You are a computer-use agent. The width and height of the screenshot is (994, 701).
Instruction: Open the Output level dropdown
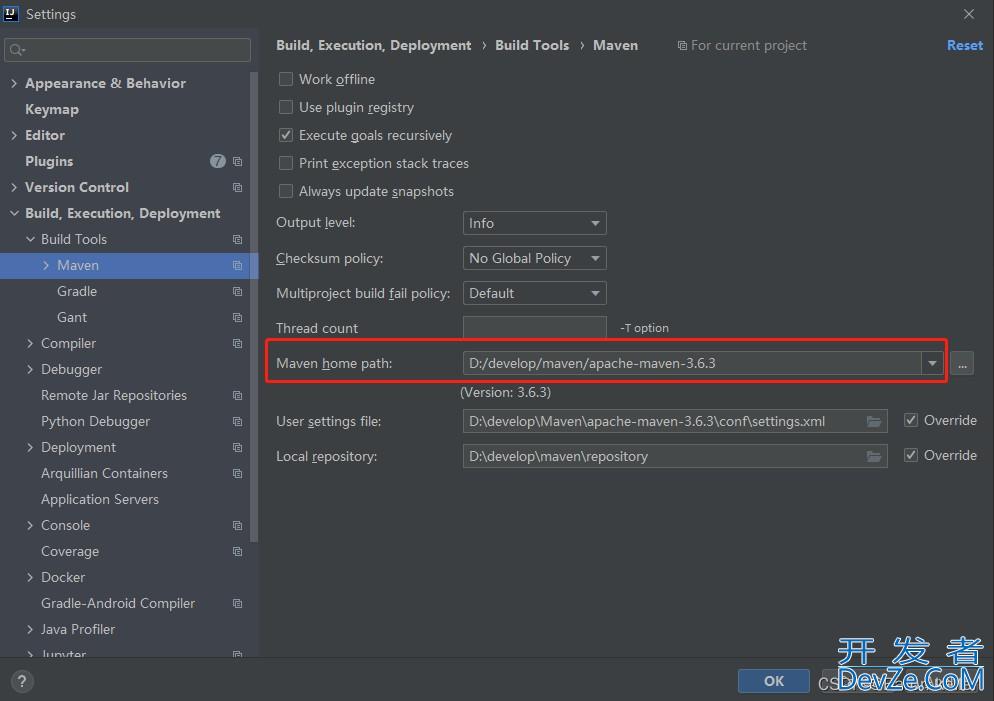[x=534, y=223]
